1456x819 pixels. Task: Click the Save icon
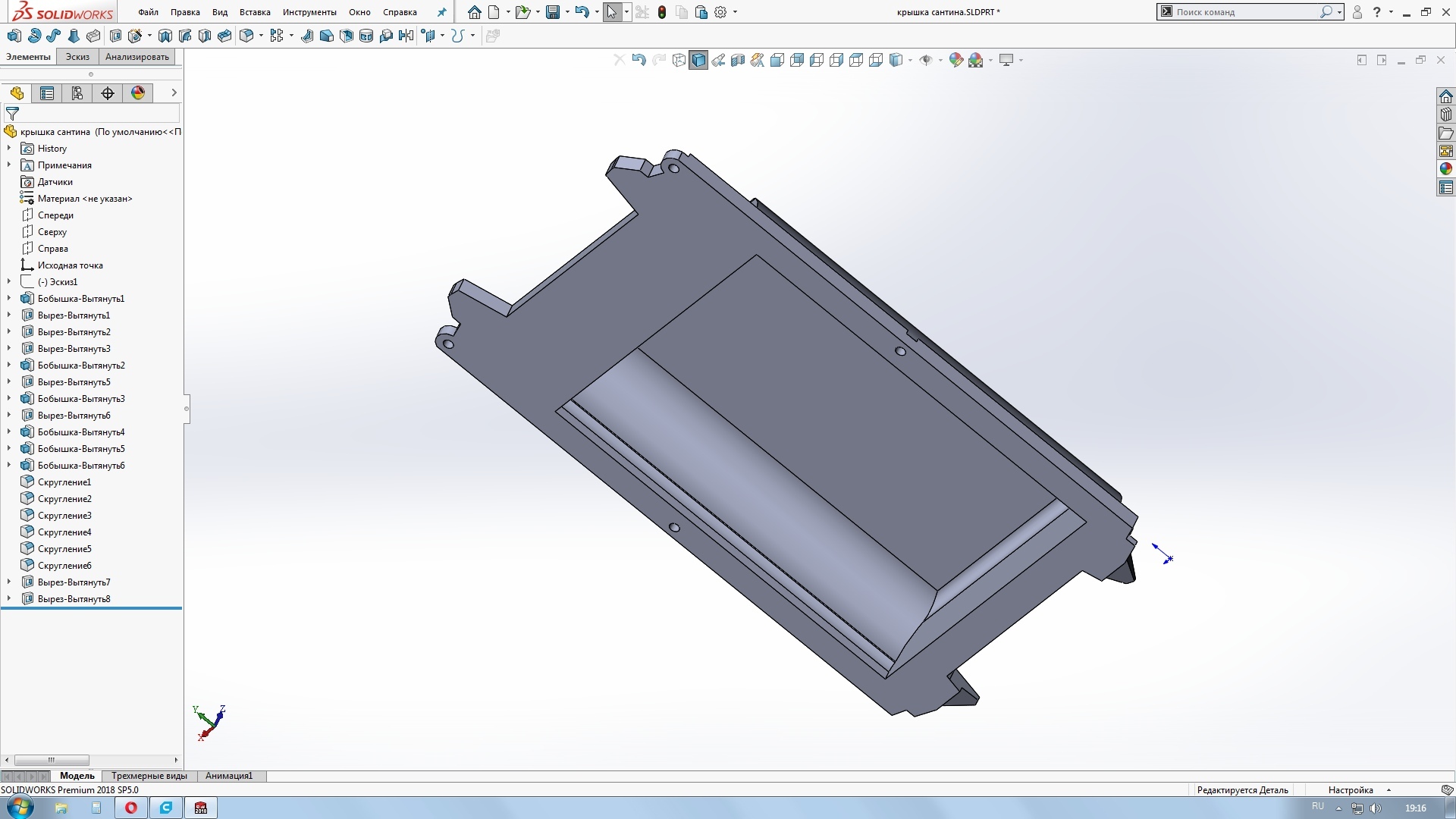click(x=553, y=12)
